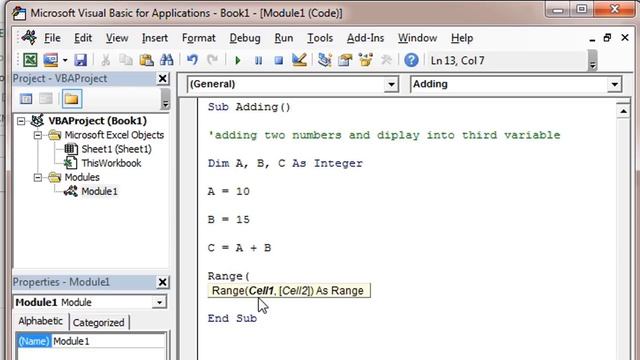
Task: Select the (Name) property row label
Action: tap(34, 341)
